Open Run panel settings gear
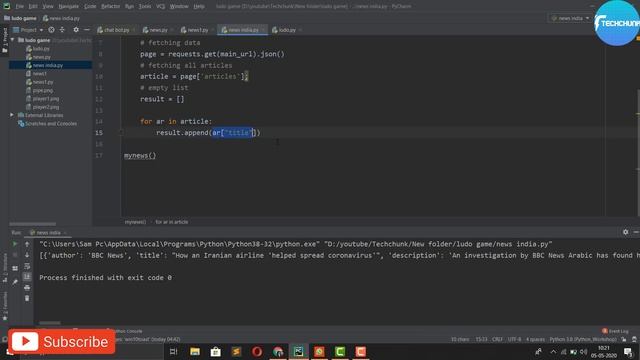 tap(625, 232)
